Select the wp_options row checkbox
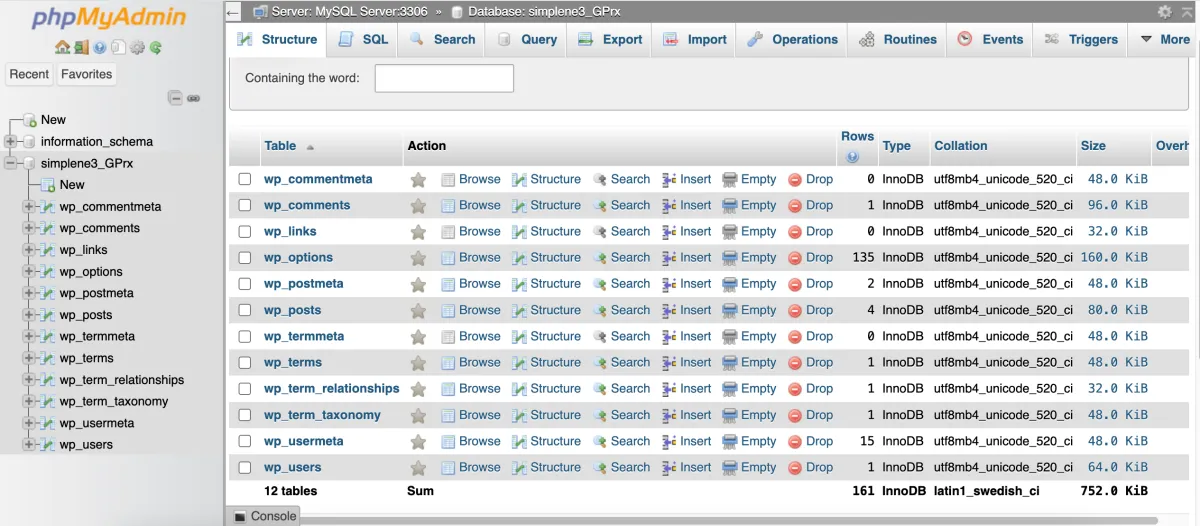 [245, 257]
